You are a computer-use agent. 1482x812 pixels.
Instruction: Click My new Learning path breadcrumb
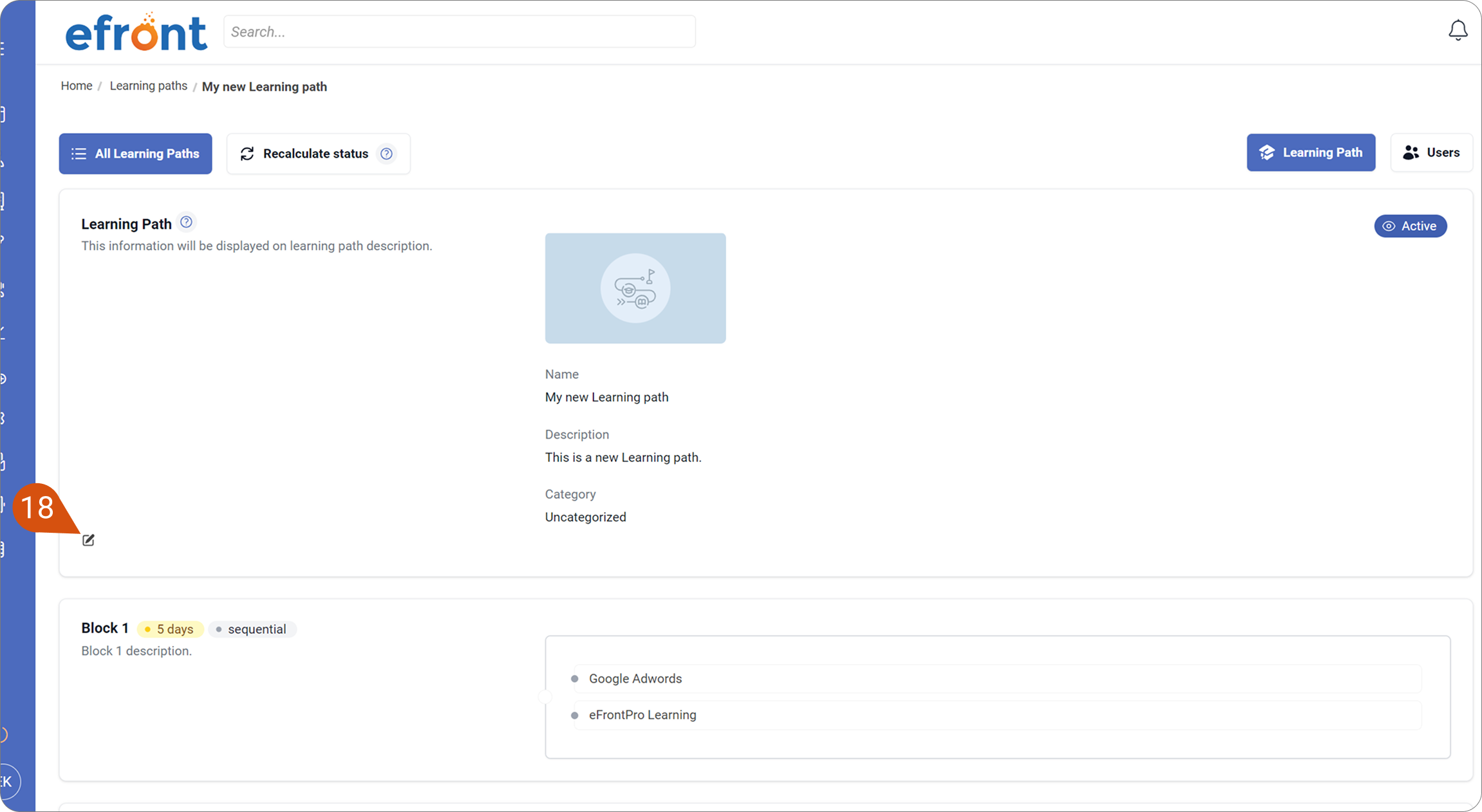[x=265, y=87]
